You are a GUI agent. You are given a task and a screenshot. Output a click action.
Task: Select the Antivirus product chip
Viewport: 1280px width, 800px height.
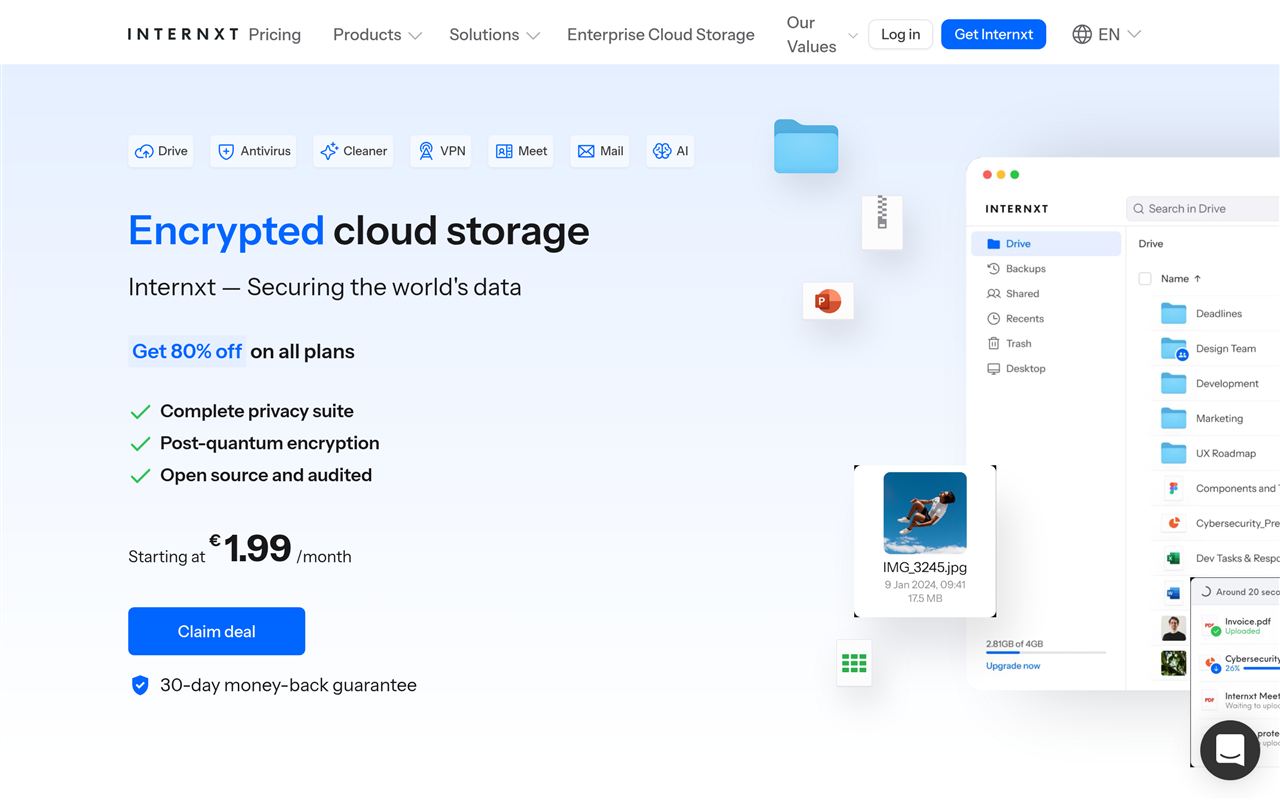coord(253,151)
